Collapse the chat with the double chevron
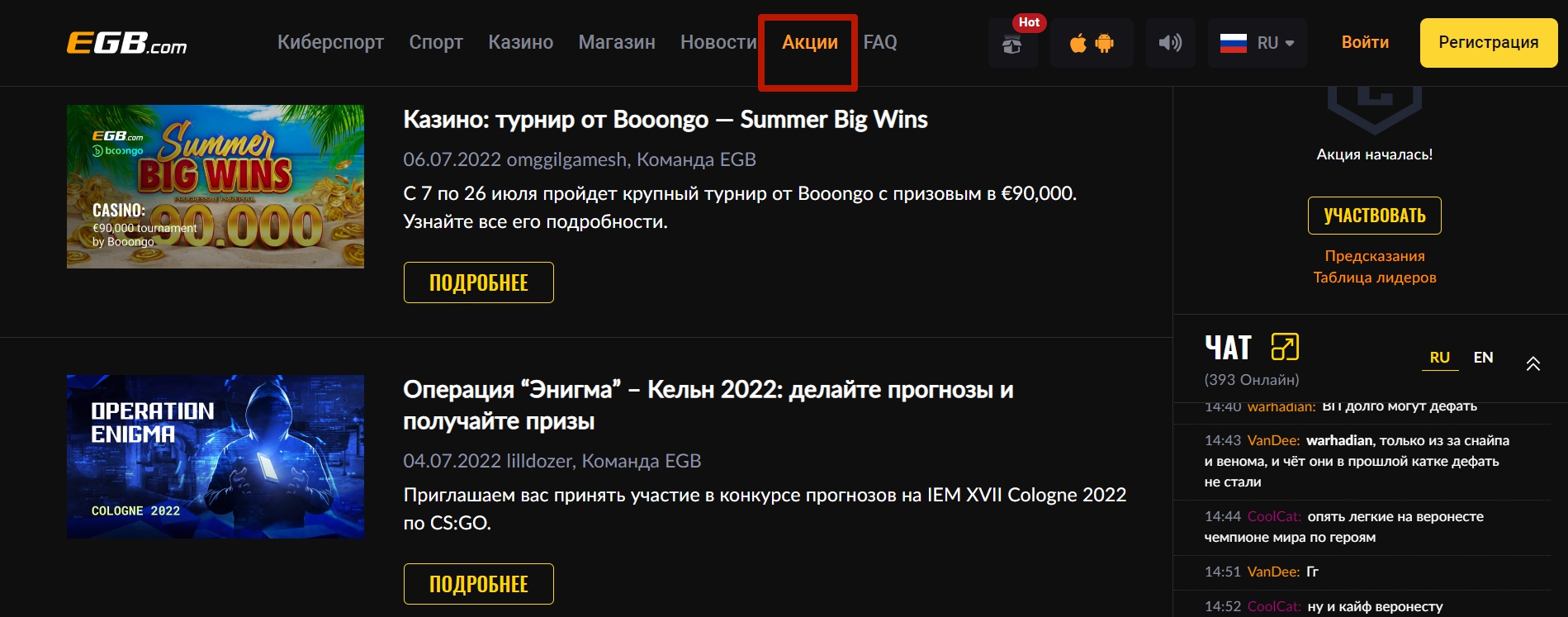This screenshot has width=1568, height=617. 1533,363
